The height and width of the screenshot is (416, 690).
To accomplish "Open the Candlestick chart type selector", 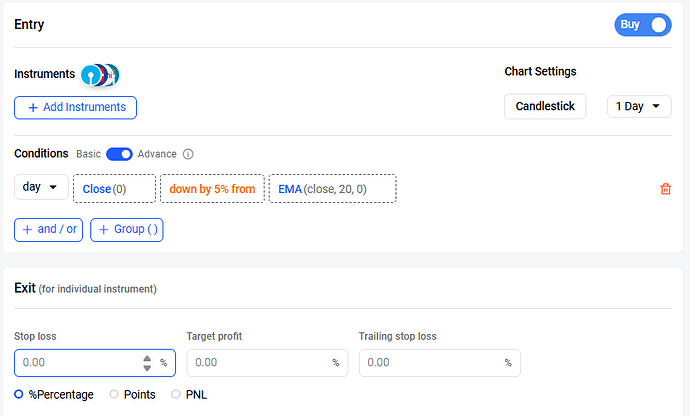I will coord(545,107).
